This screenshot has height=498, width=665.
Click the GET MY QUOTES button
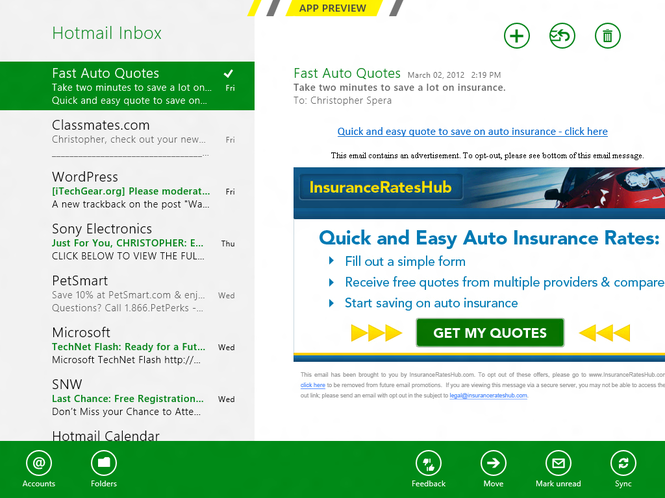coord(490,333)
